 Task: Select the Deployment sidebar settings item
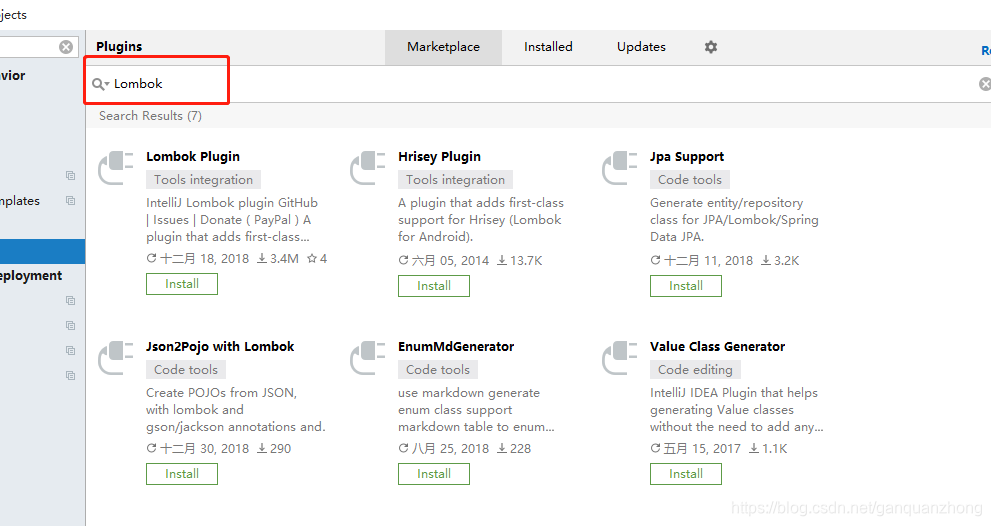pos(31,276)
